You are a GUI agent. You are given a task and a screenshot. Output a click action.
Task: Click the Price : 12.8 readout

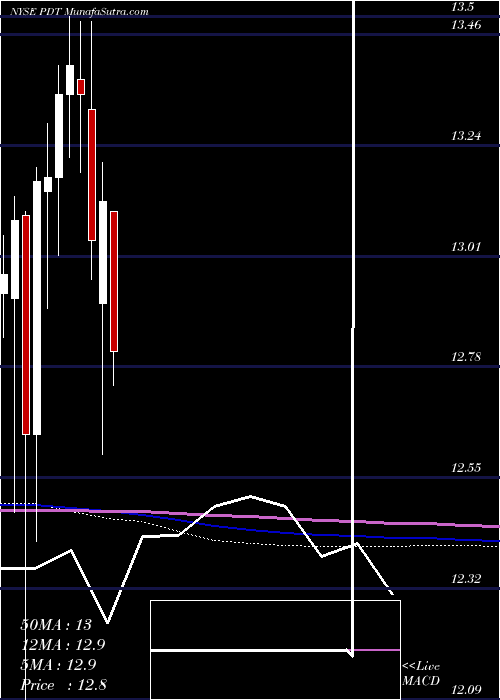pyautogui.click(x=63, y=685)
